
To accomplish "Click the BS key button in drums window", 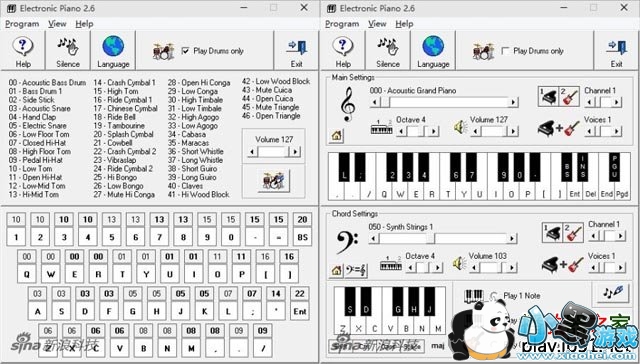I will (x=302, y=237).
